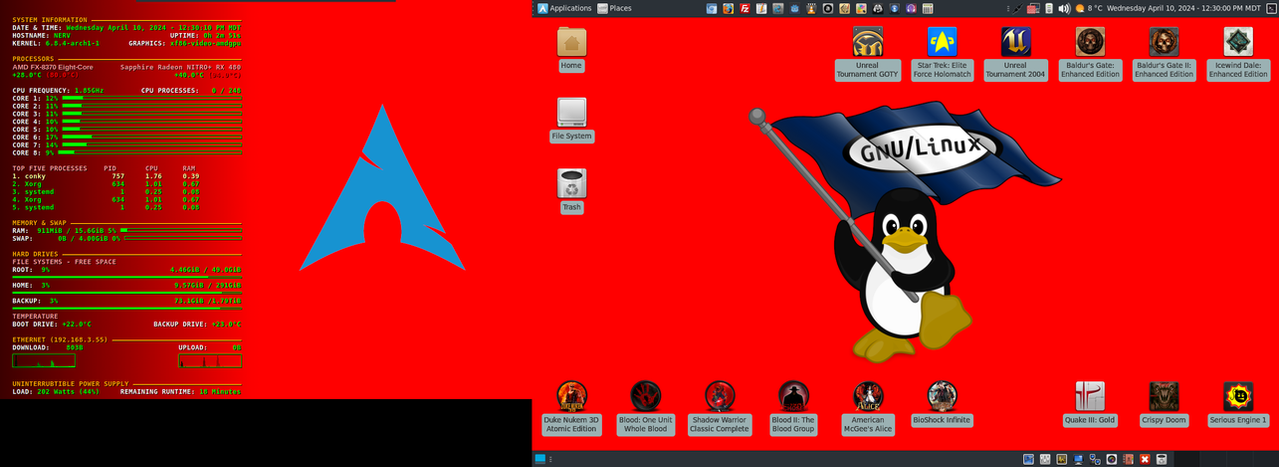The width and height of the screenshot is (1279, 467).
Task: Click the show desktop button in bottom panel
Action: [x=540, y=459]
